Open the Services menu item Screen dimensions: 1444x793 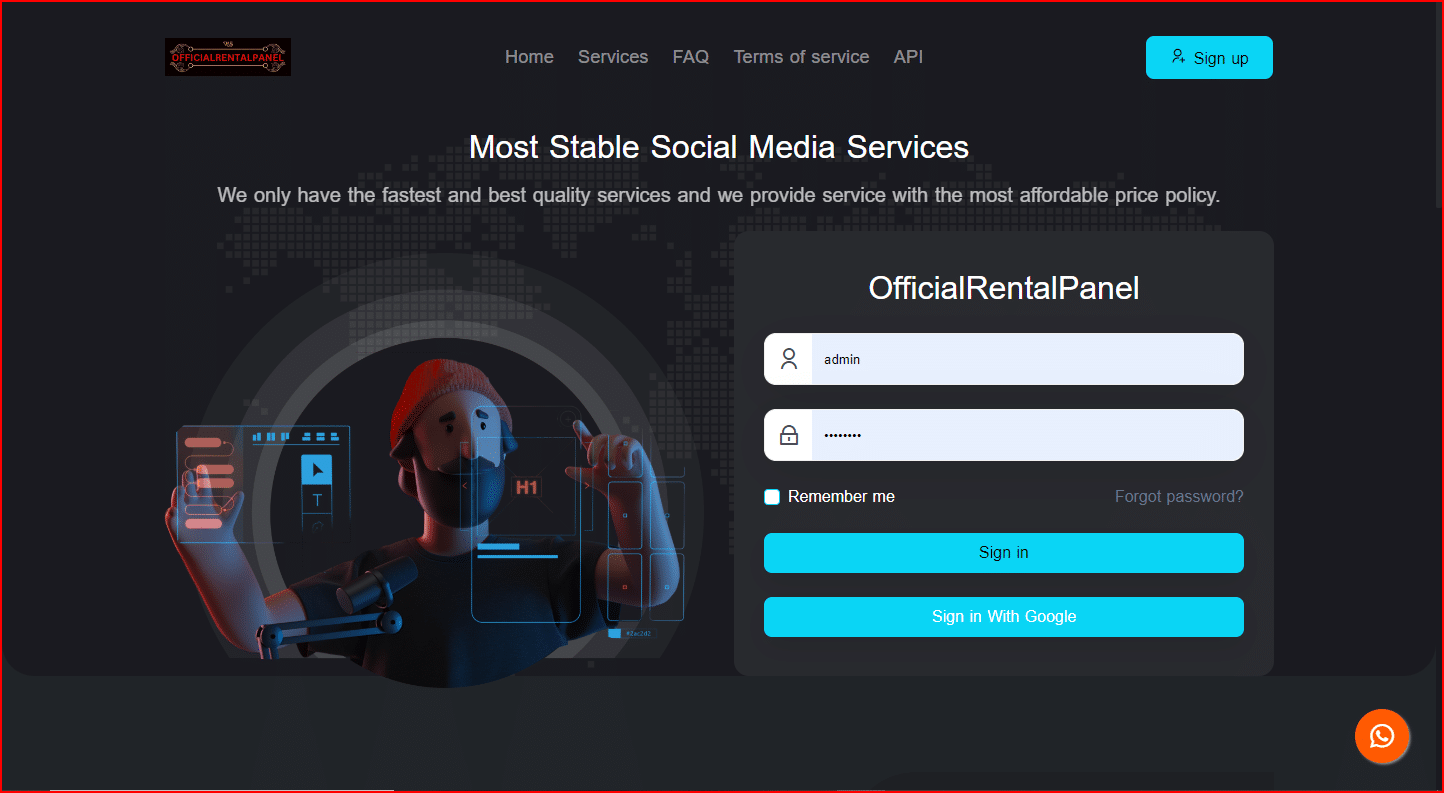[x=613, y=57]
